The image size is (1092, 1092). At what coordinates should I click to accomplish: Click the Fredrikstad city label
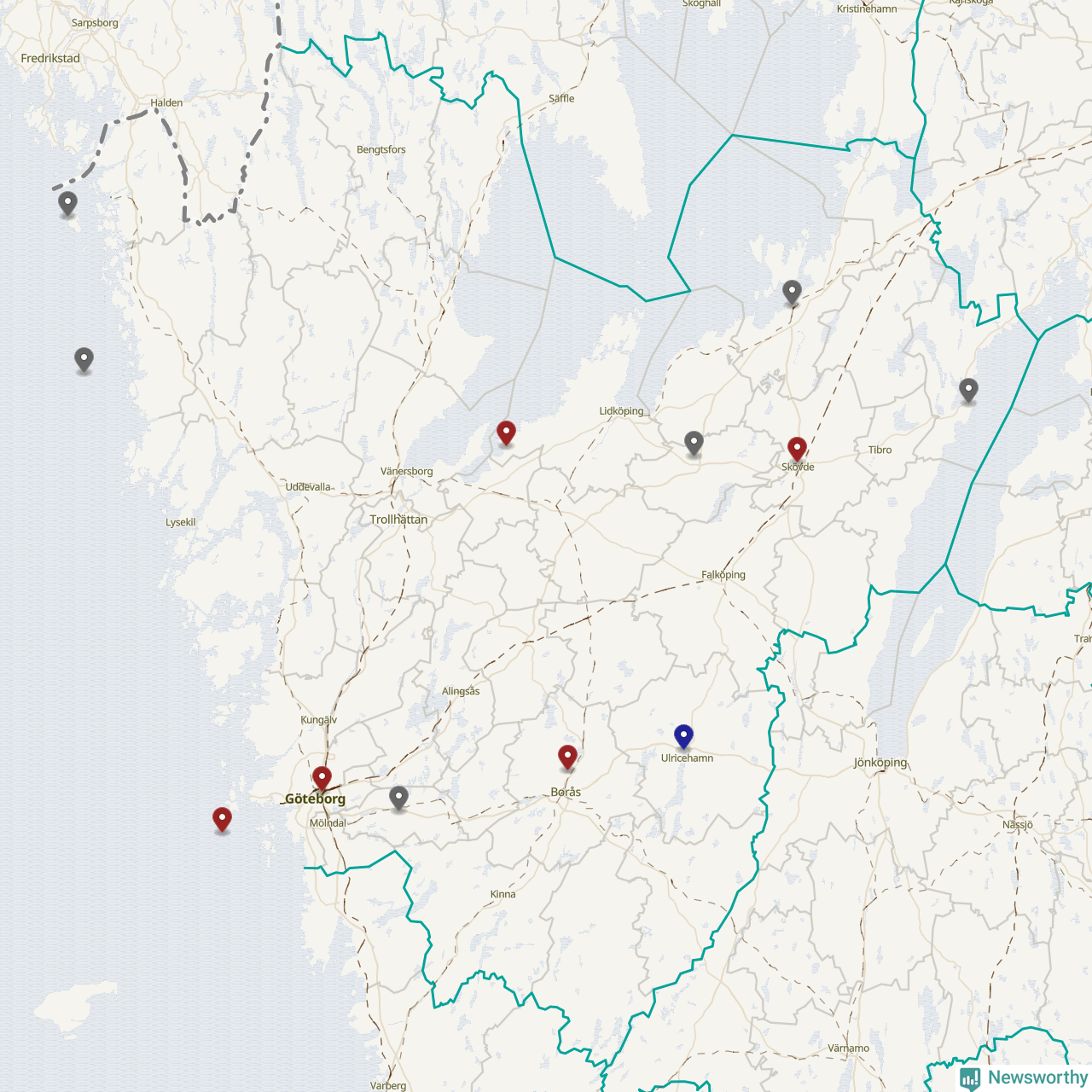point(50,59)
